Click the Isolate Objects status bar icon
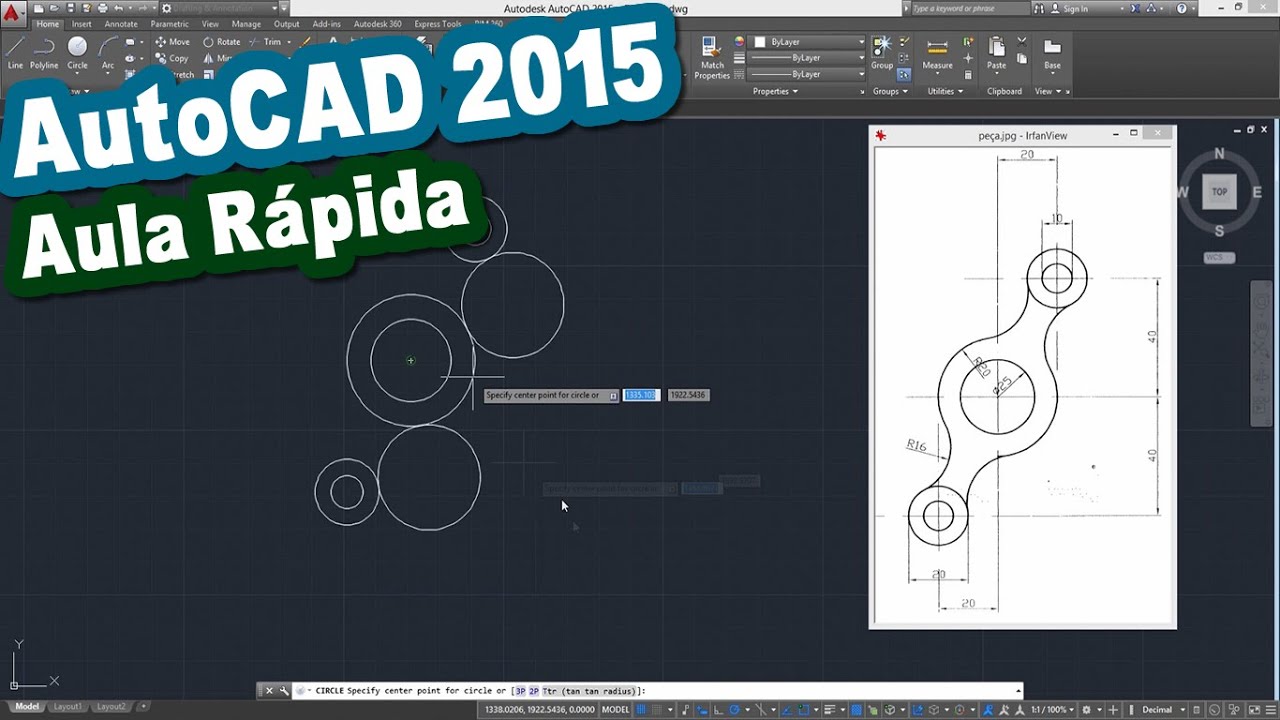The height and width of the screenshot is (720, 1280). (x=1233, y=710)
